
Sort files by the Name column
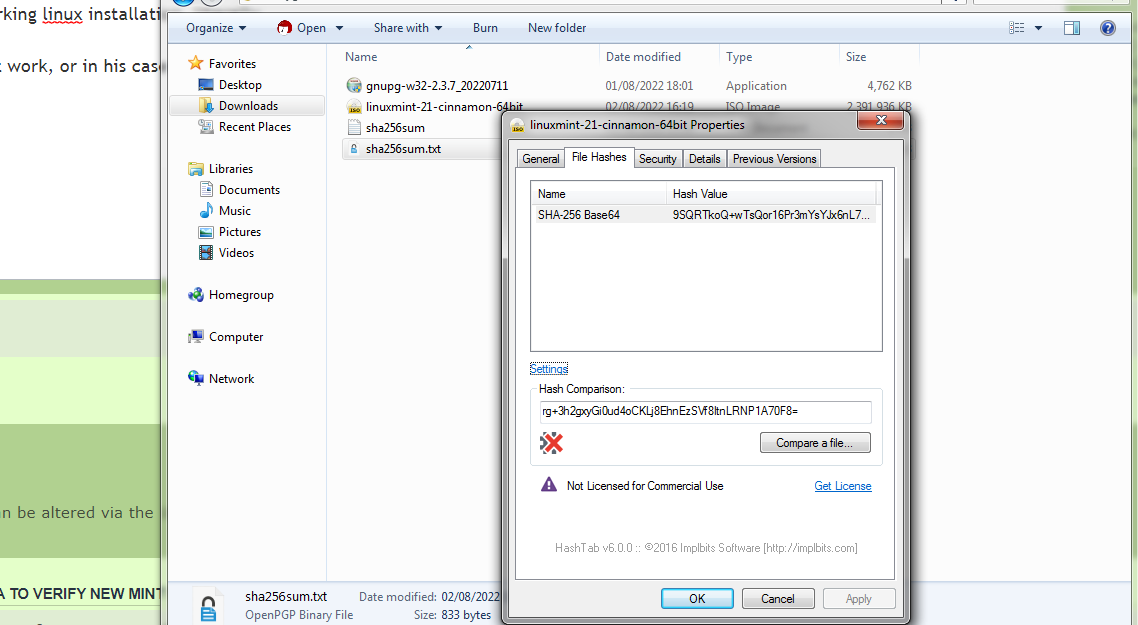click(361, 57)
